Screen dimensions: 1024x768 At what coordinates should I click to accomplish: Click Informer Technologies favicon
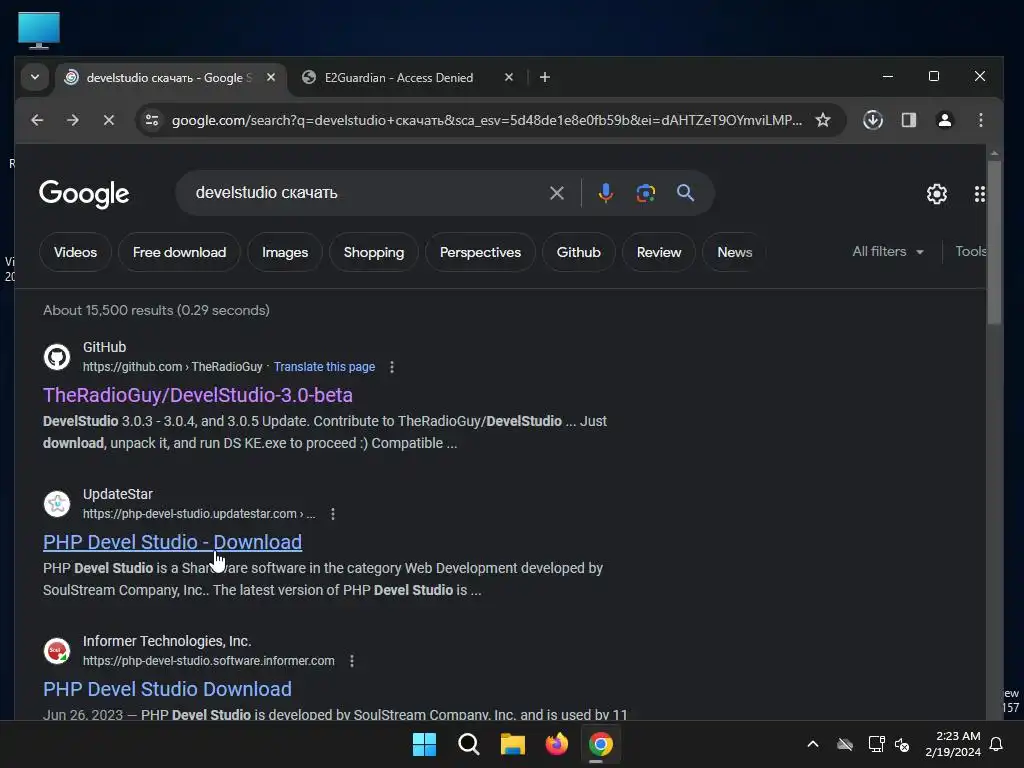coord(57,651)
